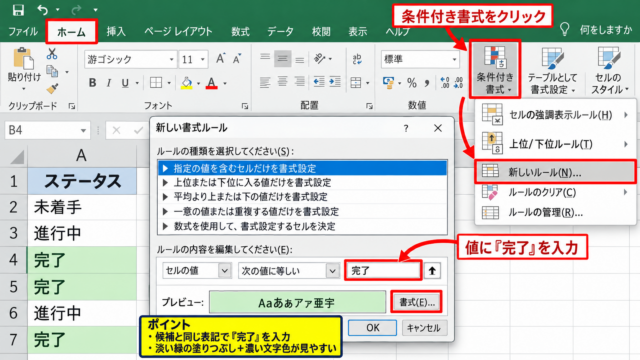Open the ファイル tab
The image size is (640, 360).
pyautogui.click(x=23, y=31)
